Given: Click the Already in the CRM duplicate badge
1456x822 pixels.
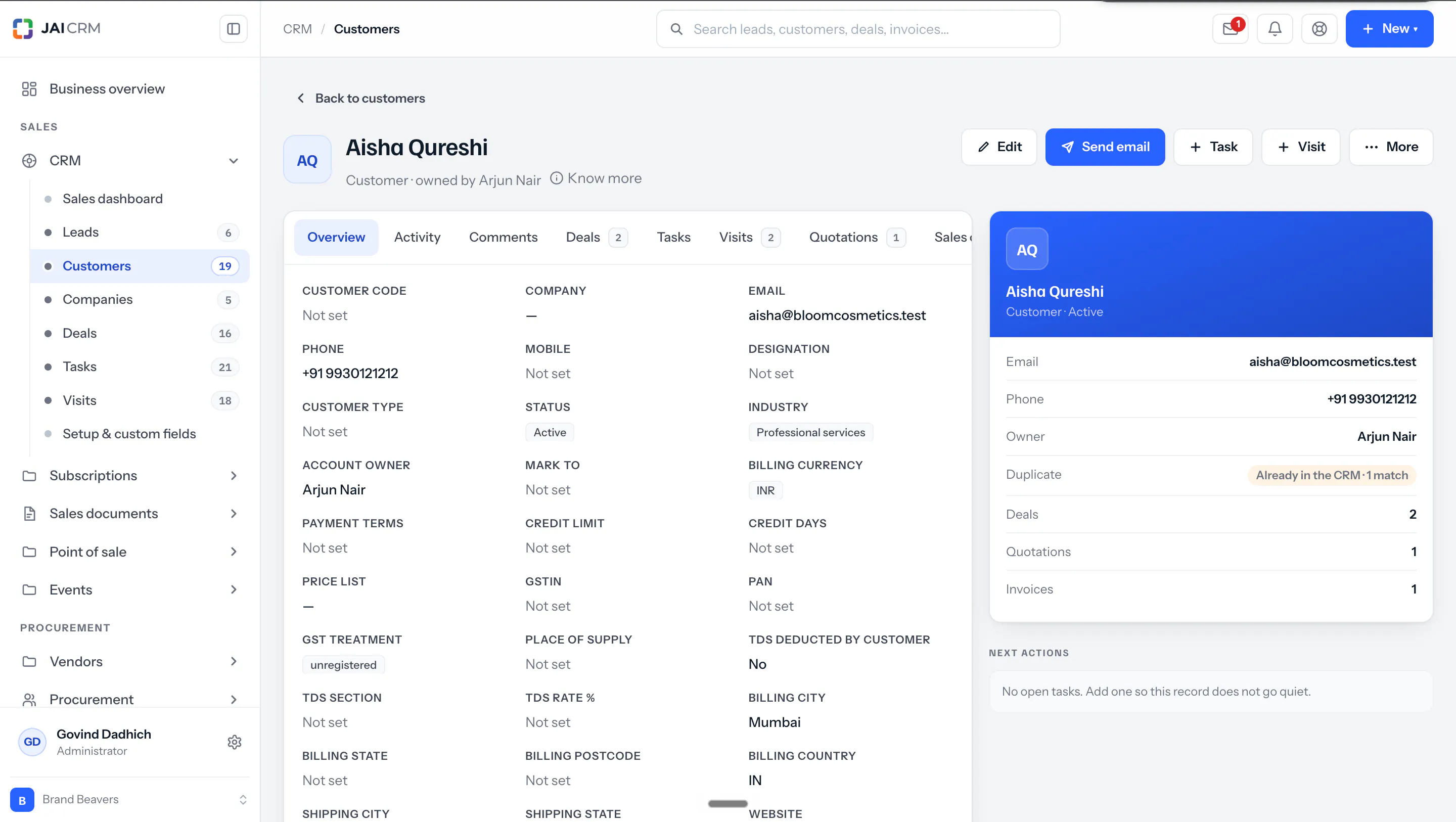Looking at the screenshot, I should click(1332, 475).
